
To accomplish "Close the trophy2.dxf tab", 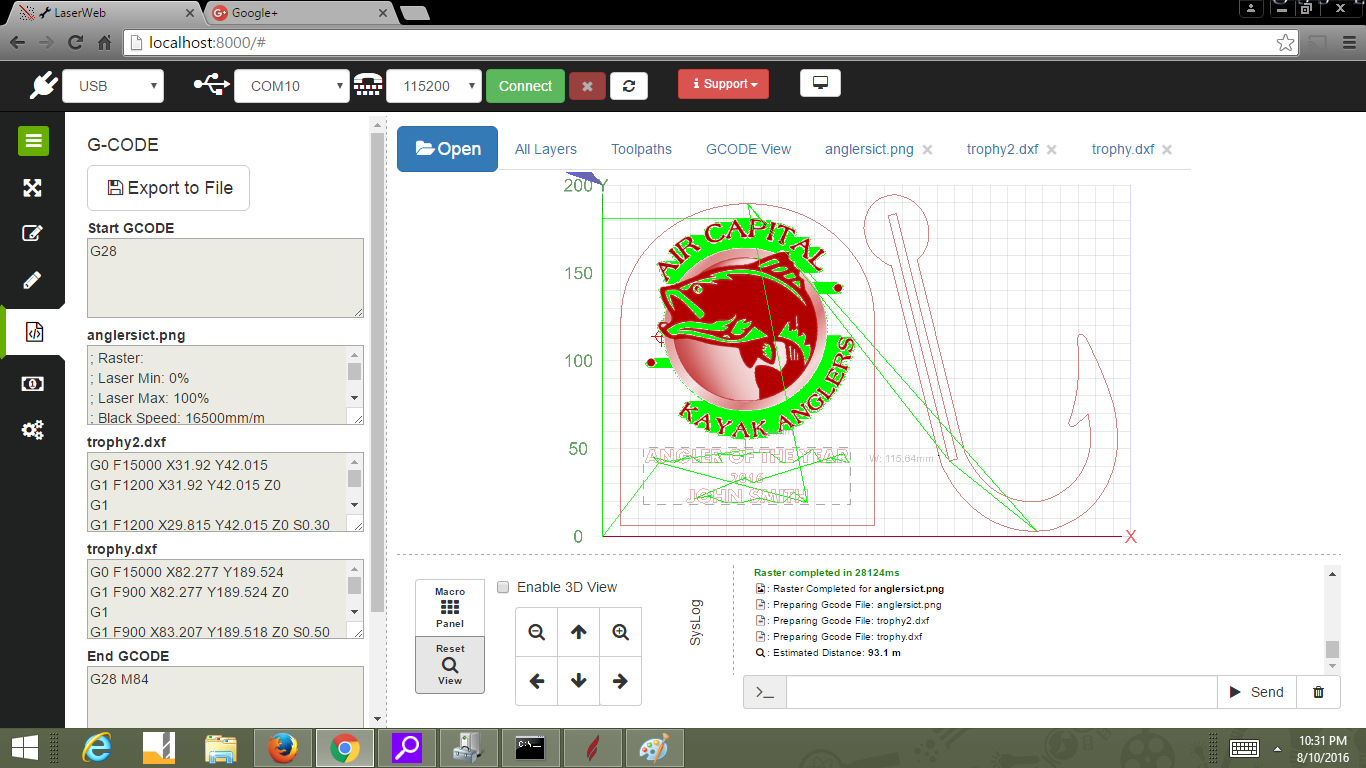I will coord(1052,150).
